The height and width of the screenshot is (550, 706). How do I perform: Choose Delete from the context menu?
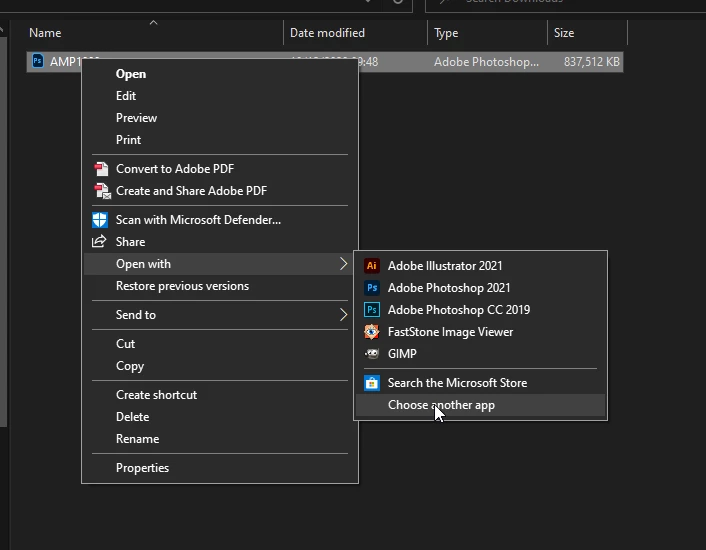click(x=220, y=417)
